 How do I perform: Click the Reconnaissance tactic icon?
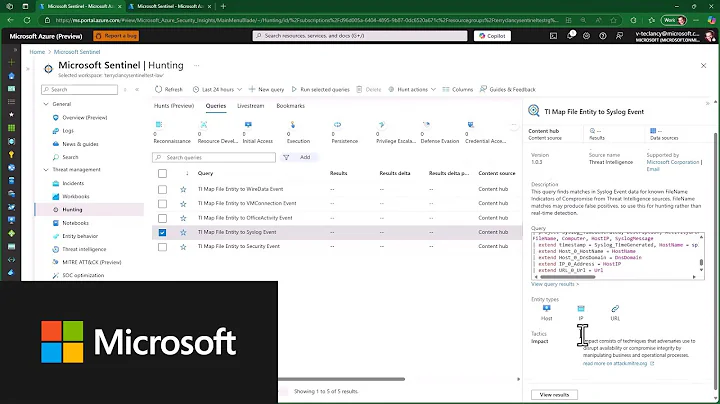(159, 125)
